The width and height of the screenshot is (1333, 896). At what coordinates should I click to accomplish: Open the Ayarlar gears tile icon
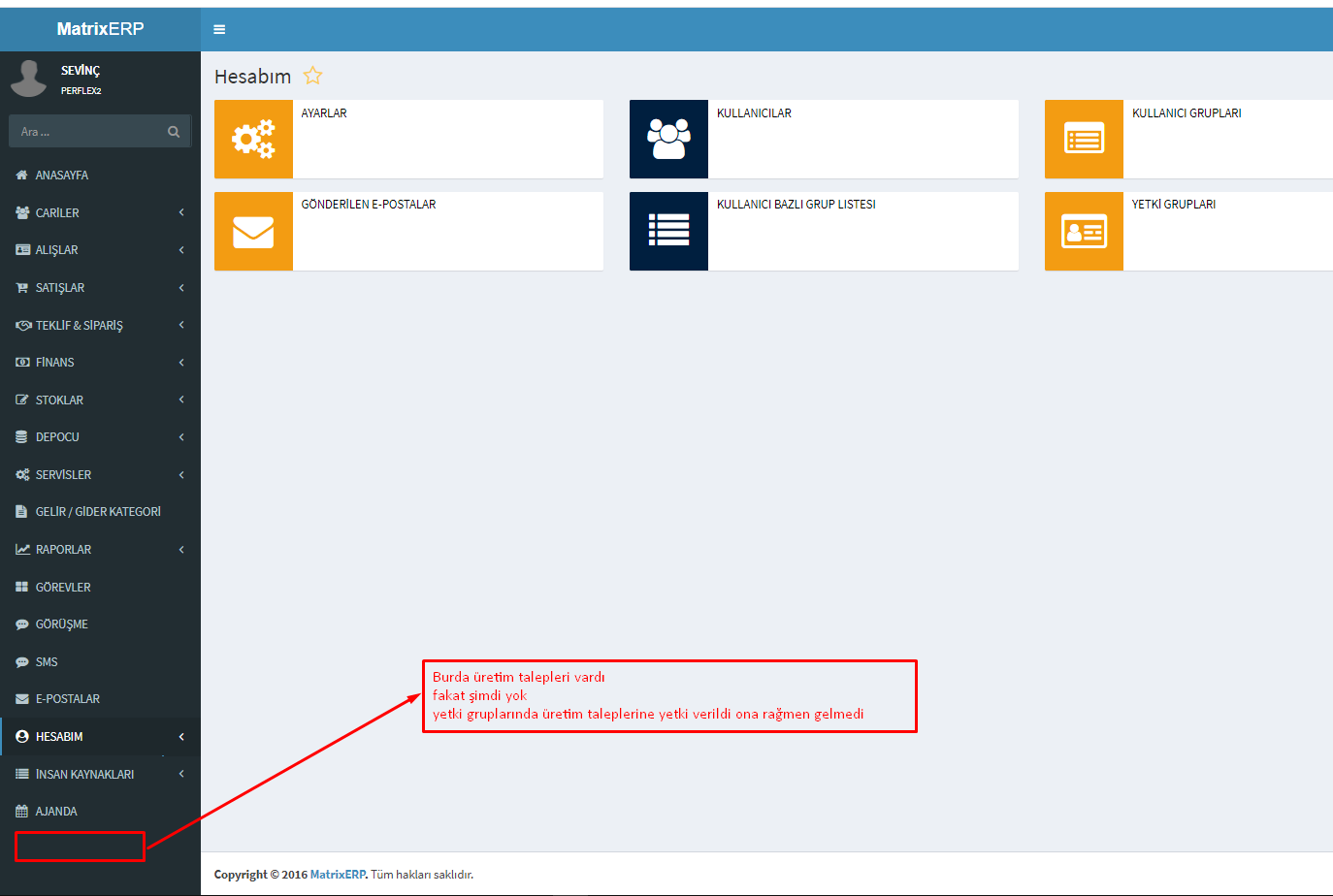tap(253, 139)
